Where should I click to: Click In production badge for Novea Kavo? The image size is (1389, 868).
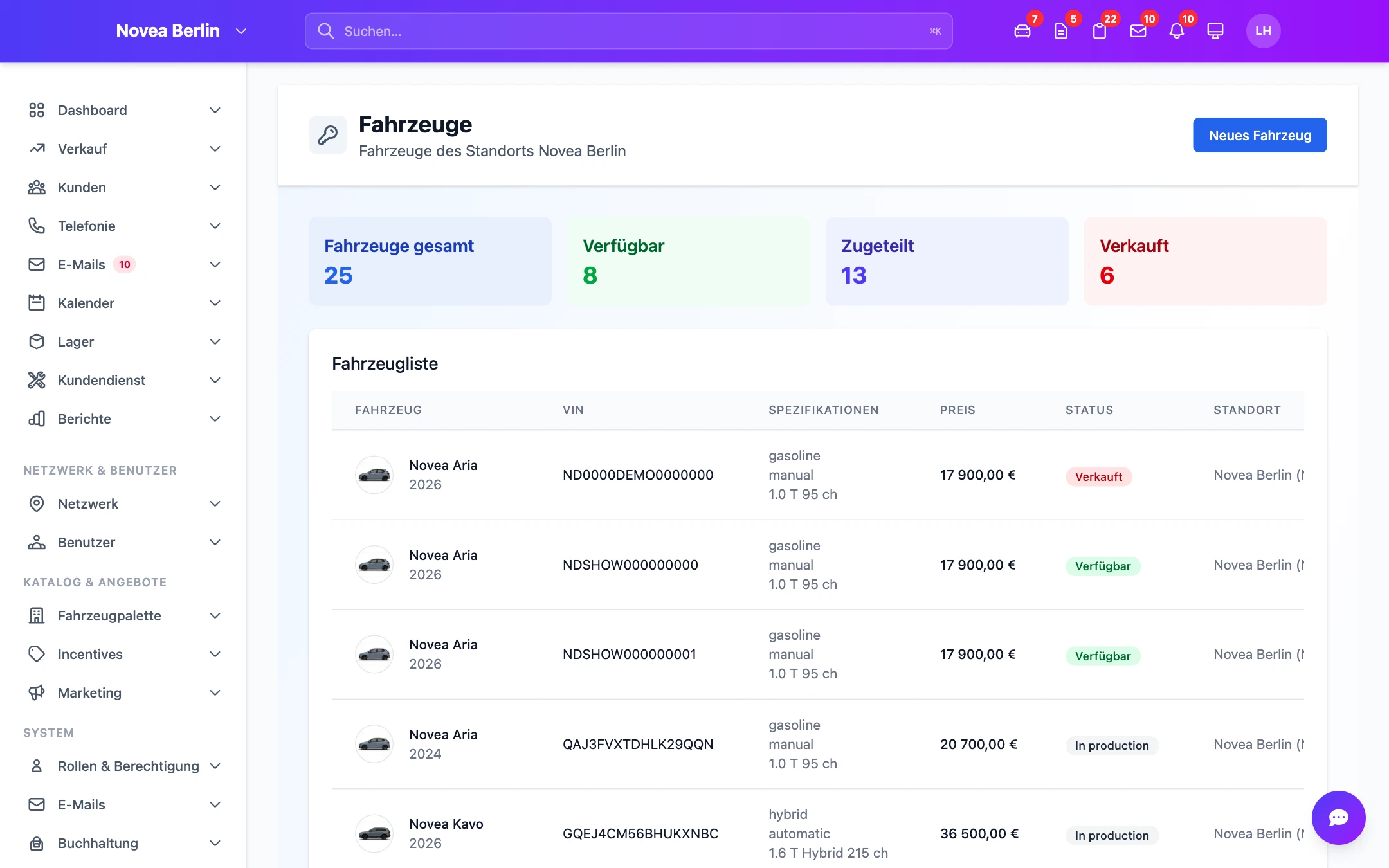pos(1112,835)
